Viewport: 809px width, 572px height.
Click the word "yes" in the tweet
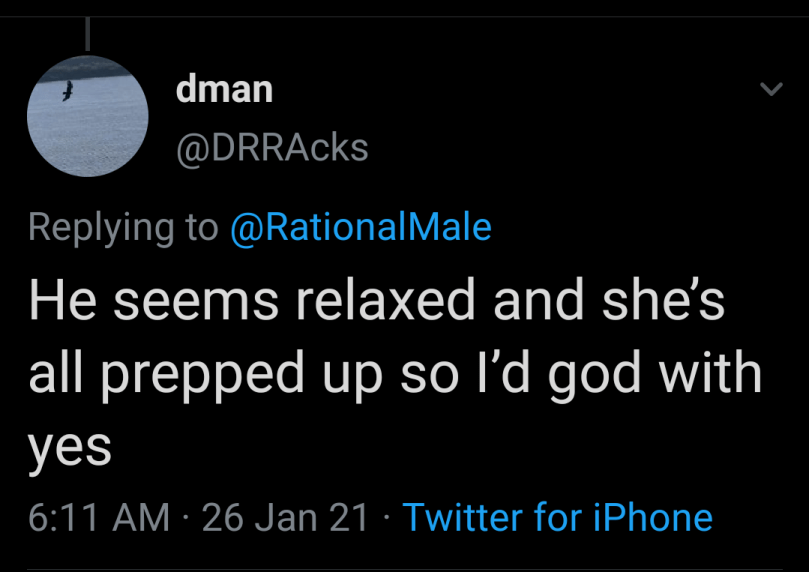pyautogui.click(x=69, y=446)
